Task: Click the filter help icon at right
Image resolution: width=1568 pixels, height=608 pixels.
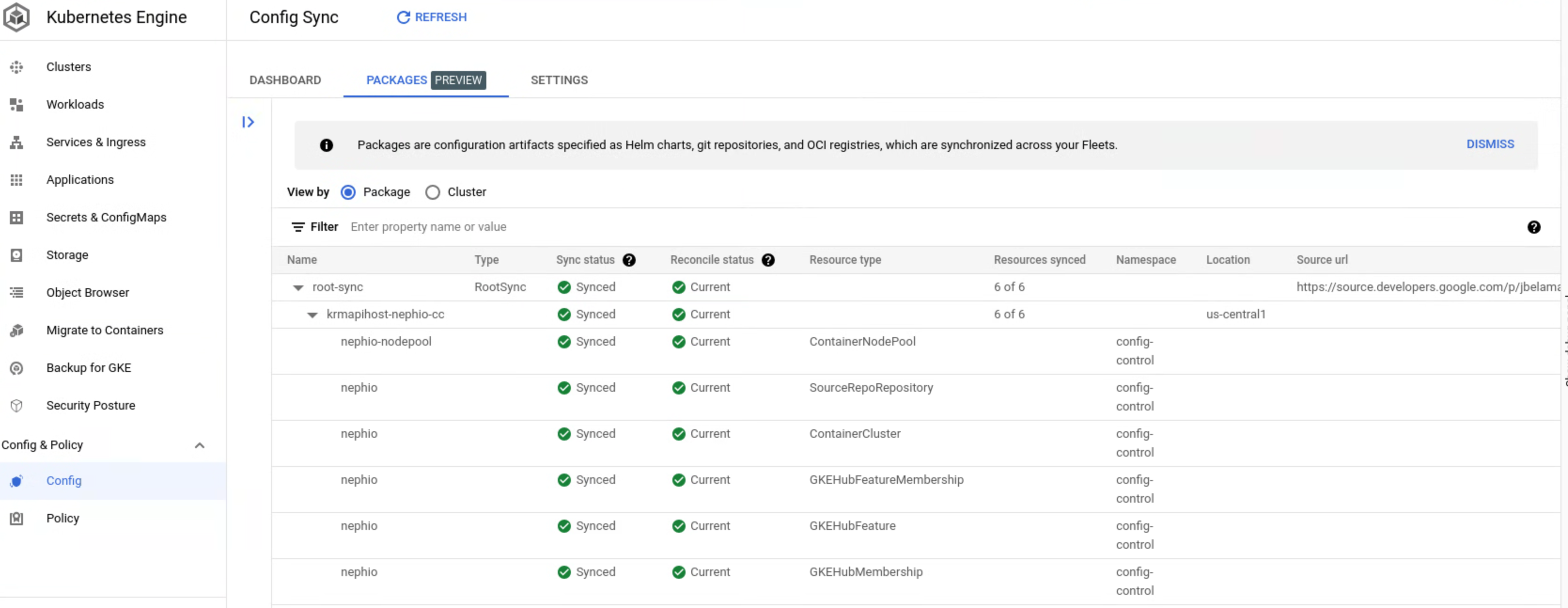Action: [1533, 227]
